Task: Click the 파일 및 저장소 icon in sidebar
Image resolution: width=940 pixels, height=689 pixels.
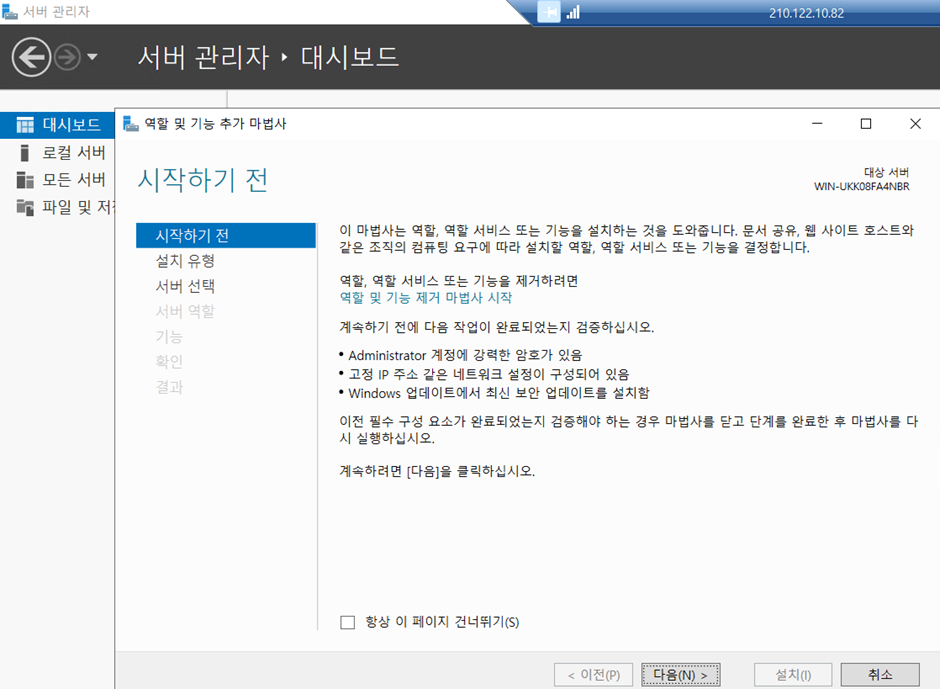Action: 25,207
